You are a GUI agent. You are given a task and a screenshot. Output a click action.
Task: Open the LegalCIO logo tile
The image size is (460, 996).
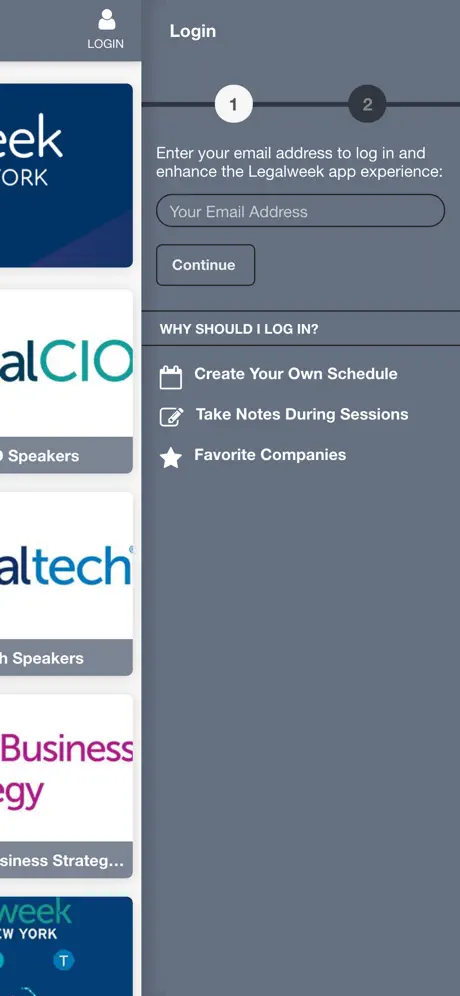click(66, 363)
